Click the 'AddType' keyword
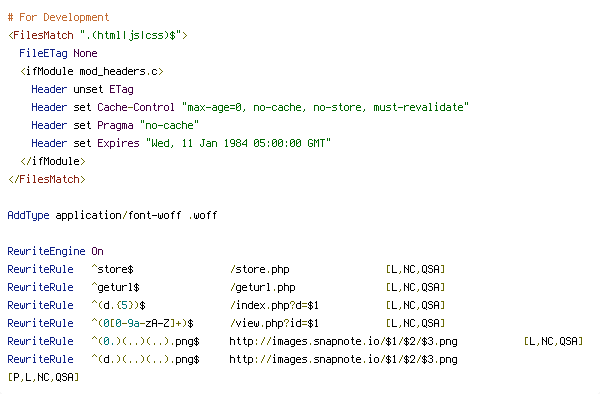The width and height of the screenshot is (600, 394). 28,215
